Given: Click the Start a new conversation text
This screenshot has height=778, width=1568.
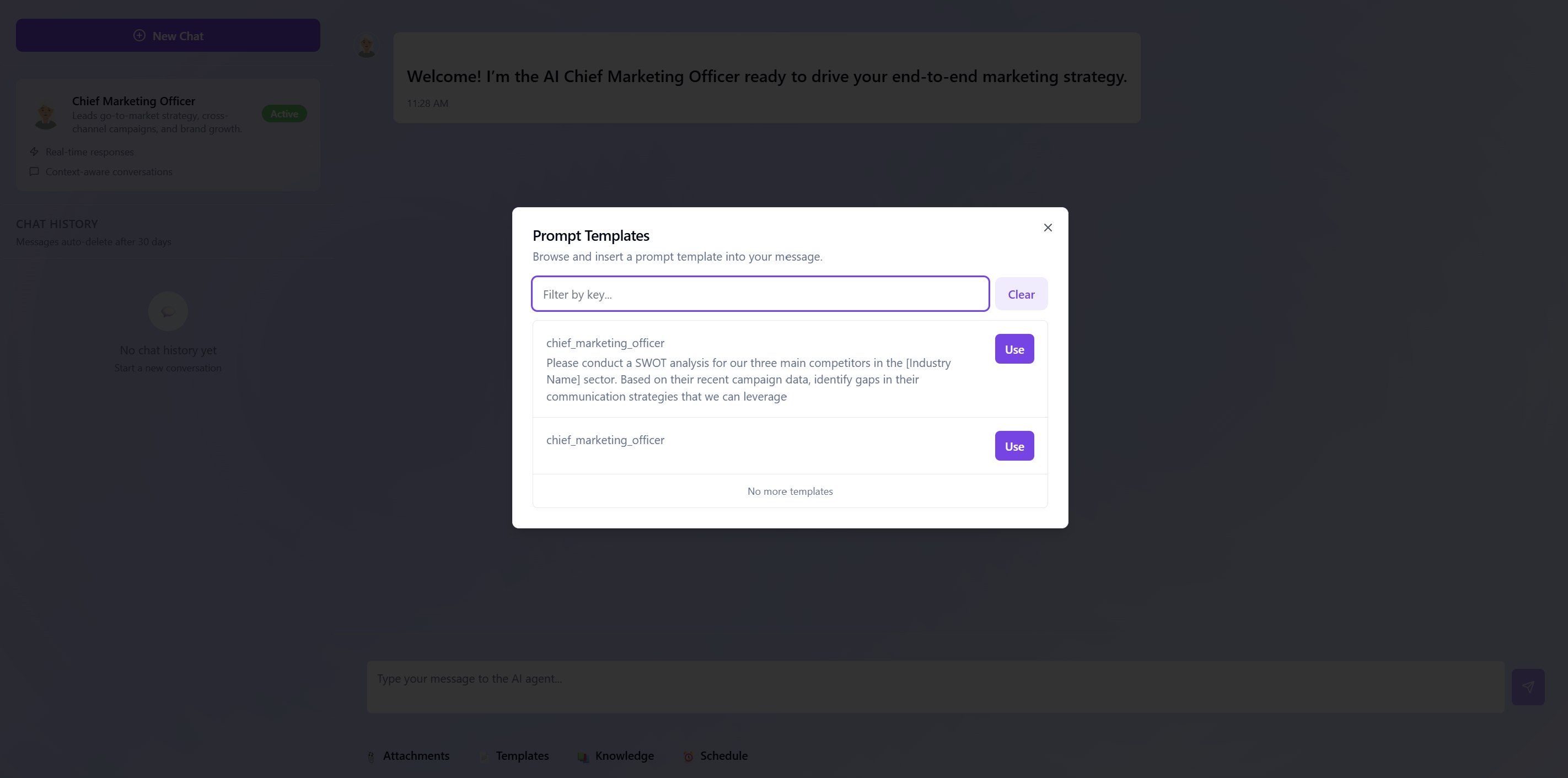Looking at the screenshot, I should tap(168, 368).
